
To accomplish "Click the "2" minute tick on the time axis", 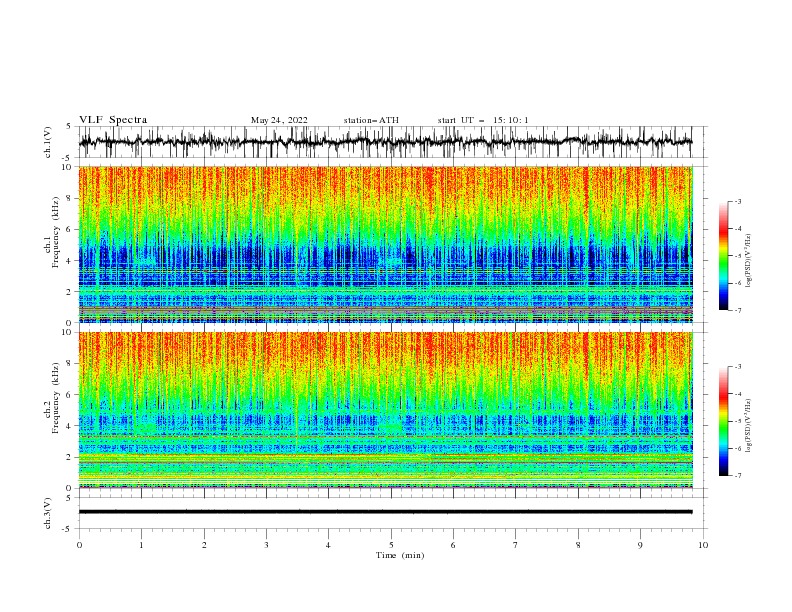I will (x=204, y=545).
